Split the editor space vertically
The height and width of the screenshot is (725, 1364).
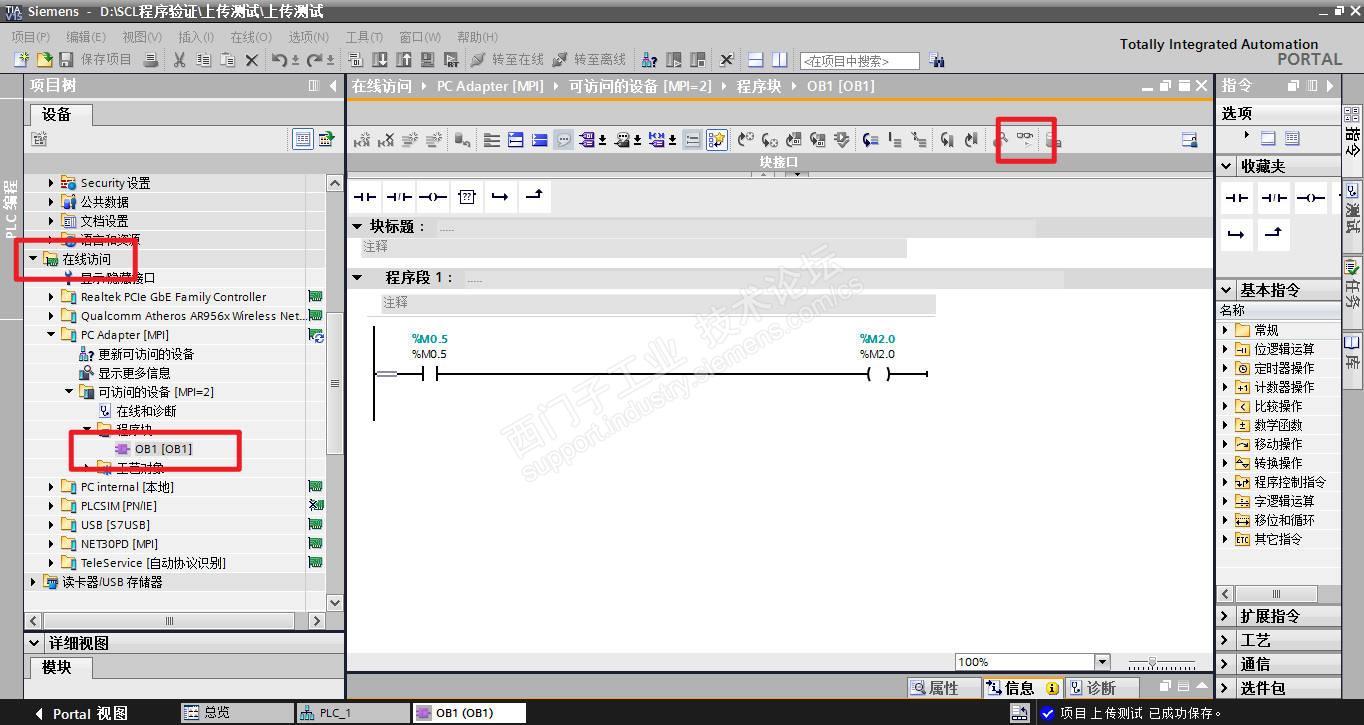tap(780, 60)
